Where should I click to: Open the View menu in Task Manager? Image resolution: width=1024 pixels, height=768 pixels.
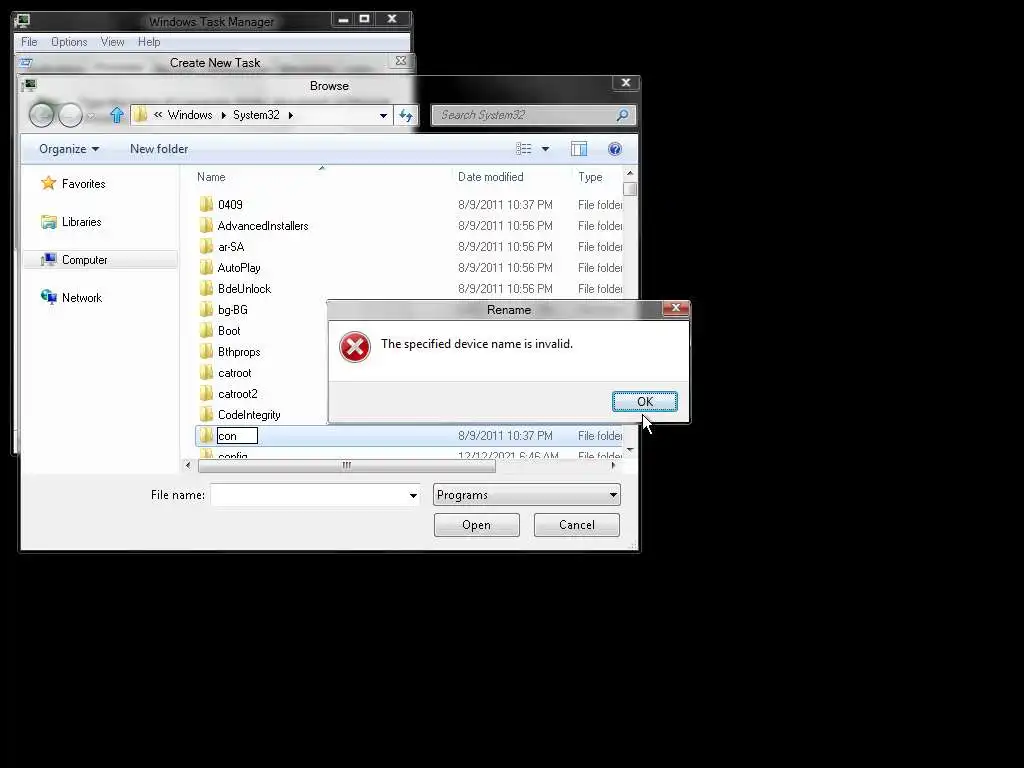tap(112, 42)
